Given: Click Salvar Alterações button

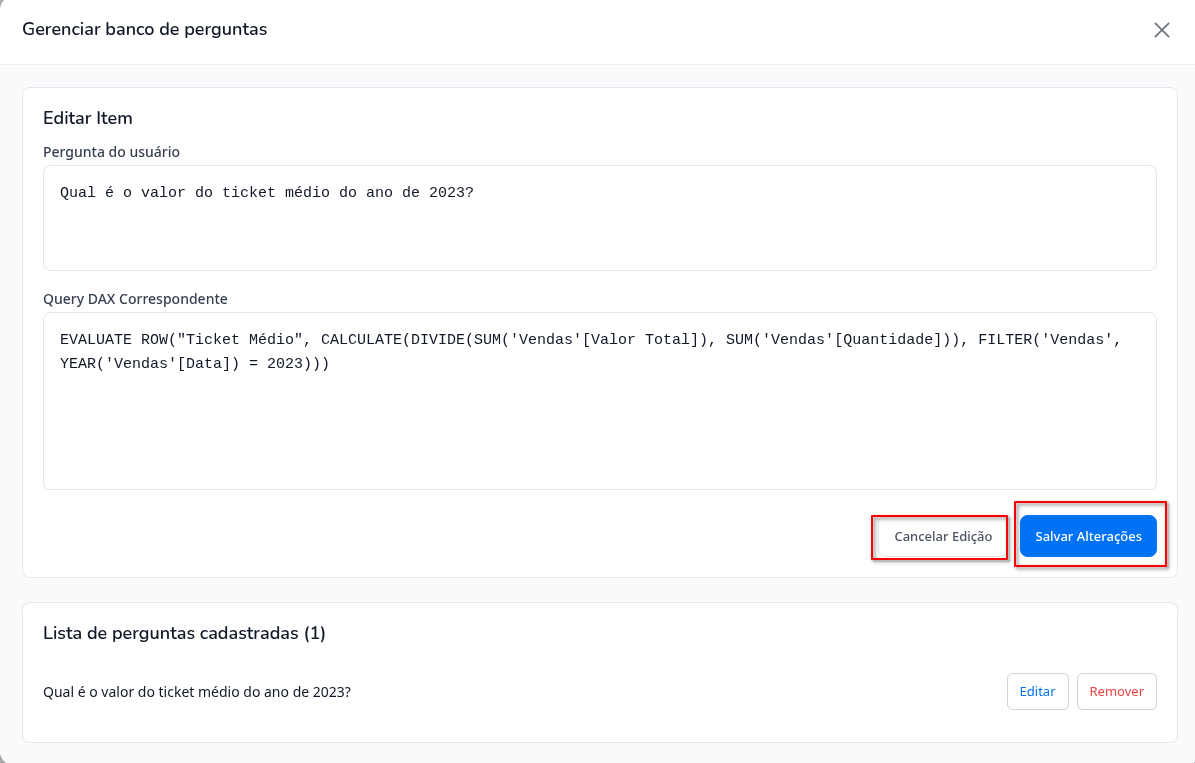Looking at the screenshot, I should pos(1088,536).
